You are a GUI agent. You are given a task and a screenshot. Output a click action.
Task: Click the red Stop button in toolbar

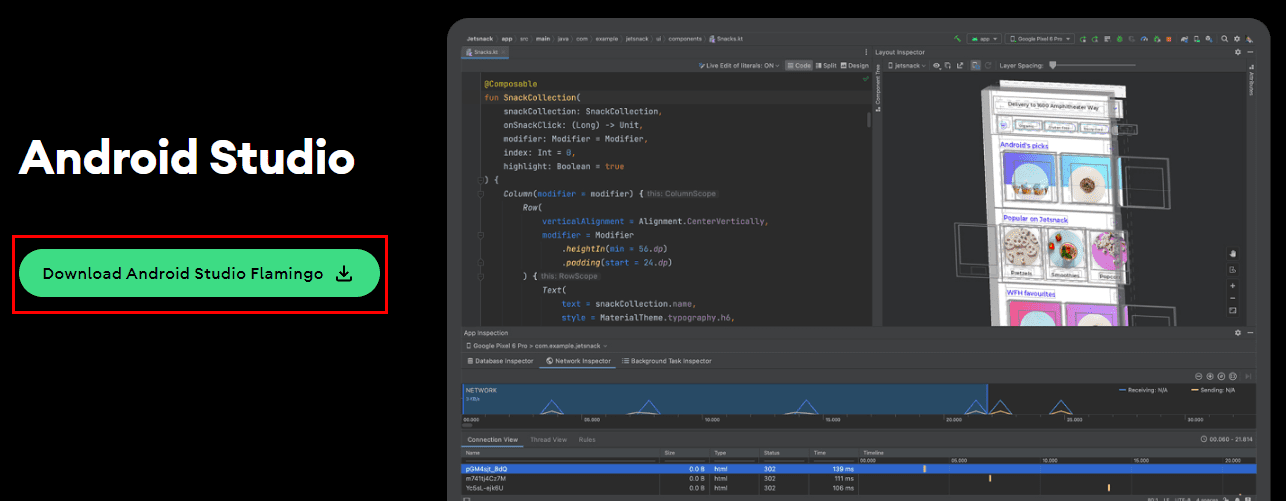[1168, 39]
